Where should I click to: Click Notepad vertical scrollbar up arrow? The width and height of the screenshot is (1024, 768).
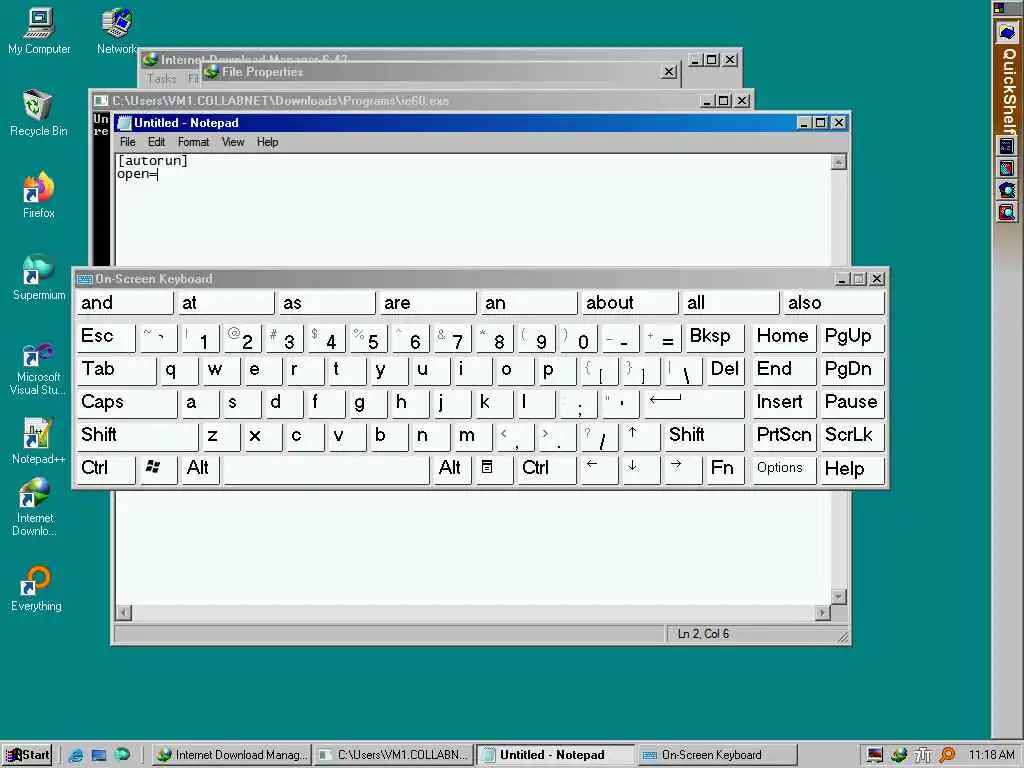coord(839,161)
